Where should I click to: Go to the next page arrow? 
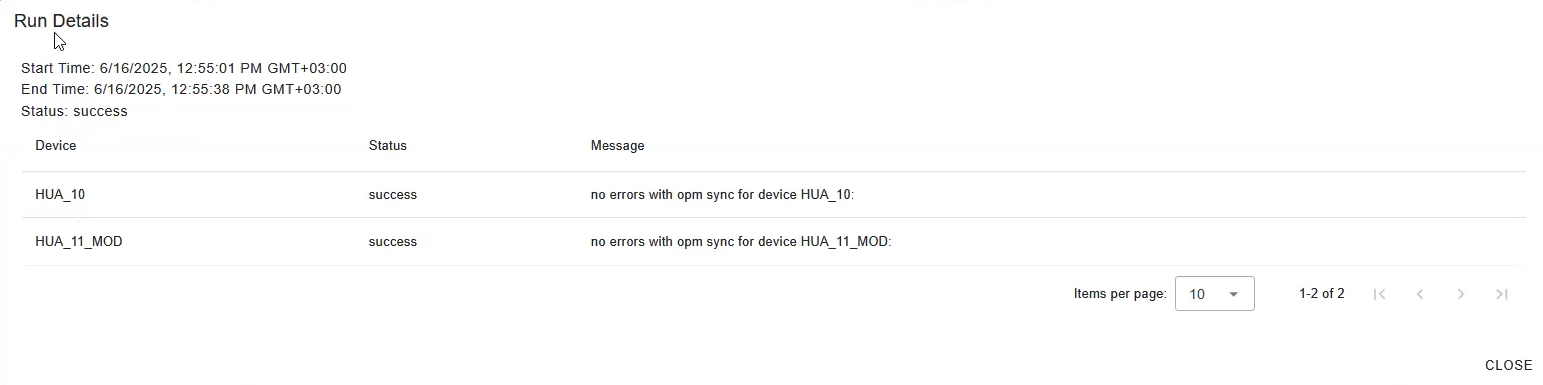(1461, 294)
